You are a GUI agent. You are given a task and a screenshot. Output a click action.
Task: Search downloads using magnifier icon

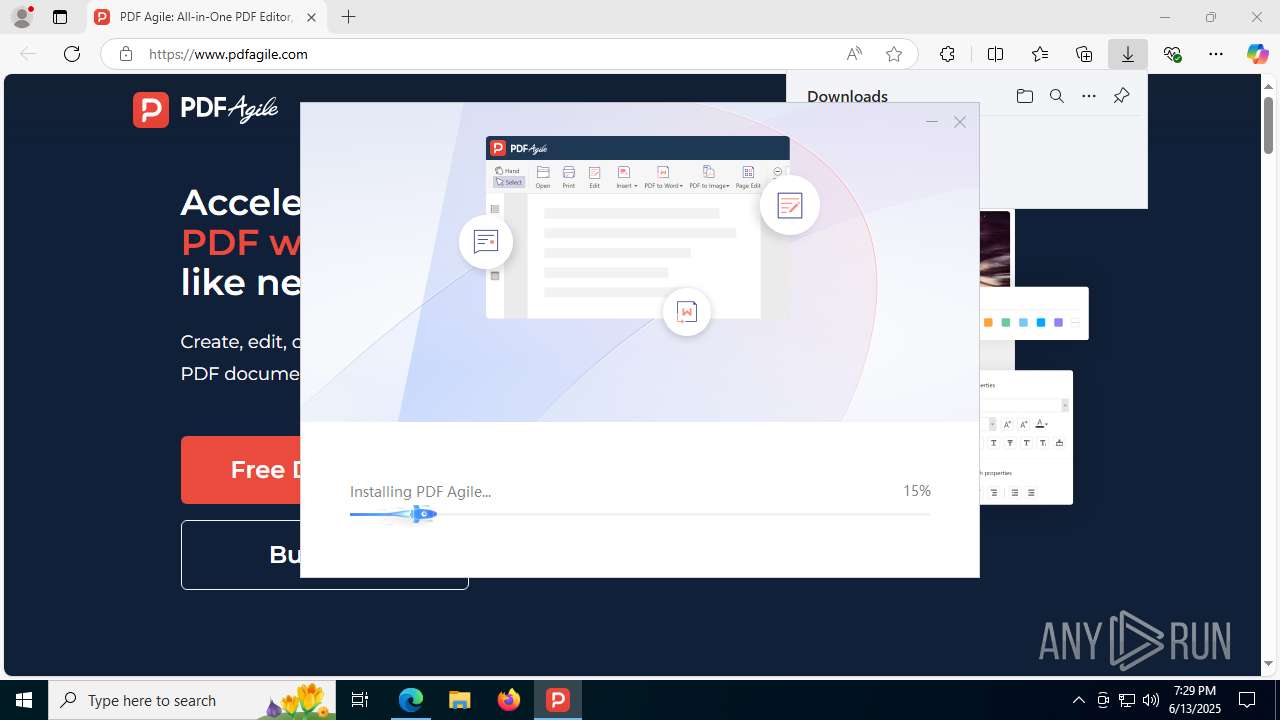pos(1056,96)
